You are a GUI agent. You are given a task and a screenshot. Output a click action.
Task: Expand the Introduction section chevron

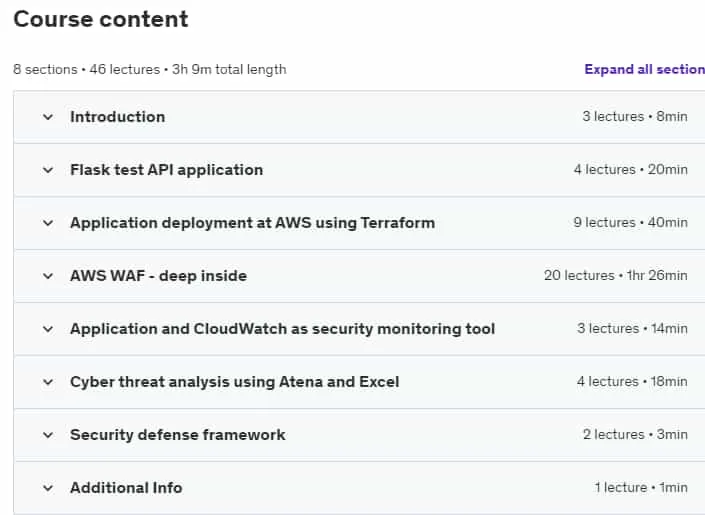point(48,117)
